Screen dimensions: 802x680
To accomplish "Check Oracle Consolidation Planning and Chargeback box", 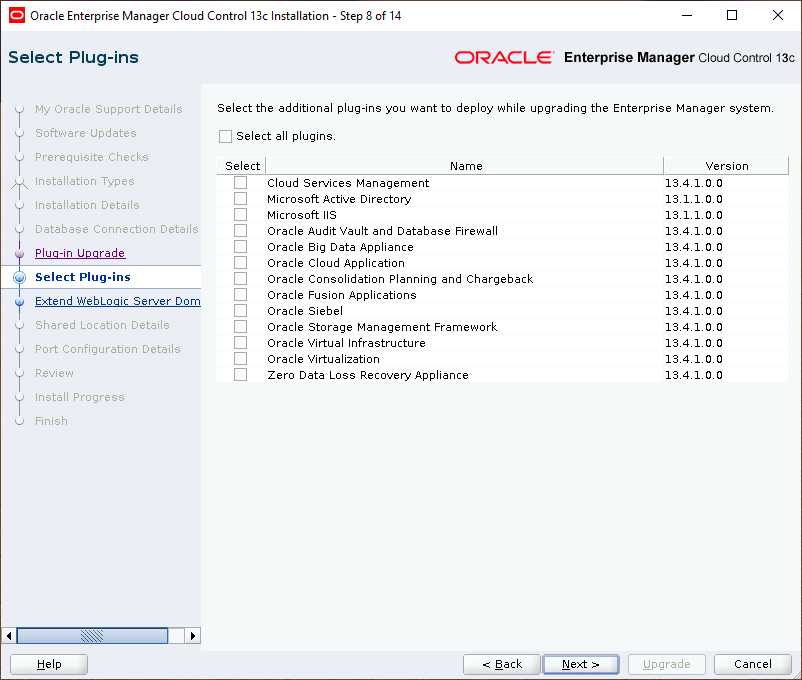I will pos(240,278).
